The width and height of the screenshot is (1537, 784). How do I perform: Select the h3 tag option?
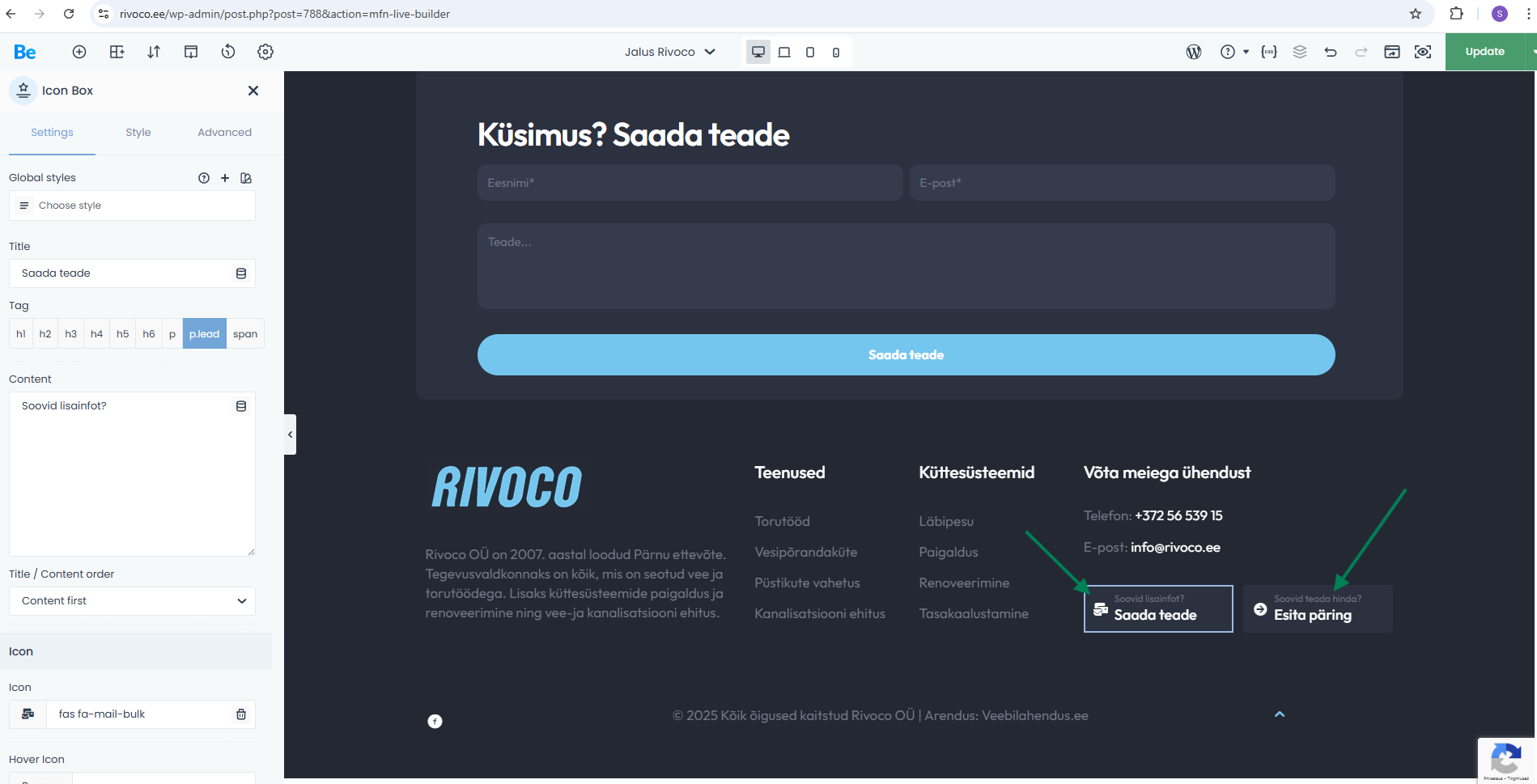pyautogui.click(x=71, y=334)
